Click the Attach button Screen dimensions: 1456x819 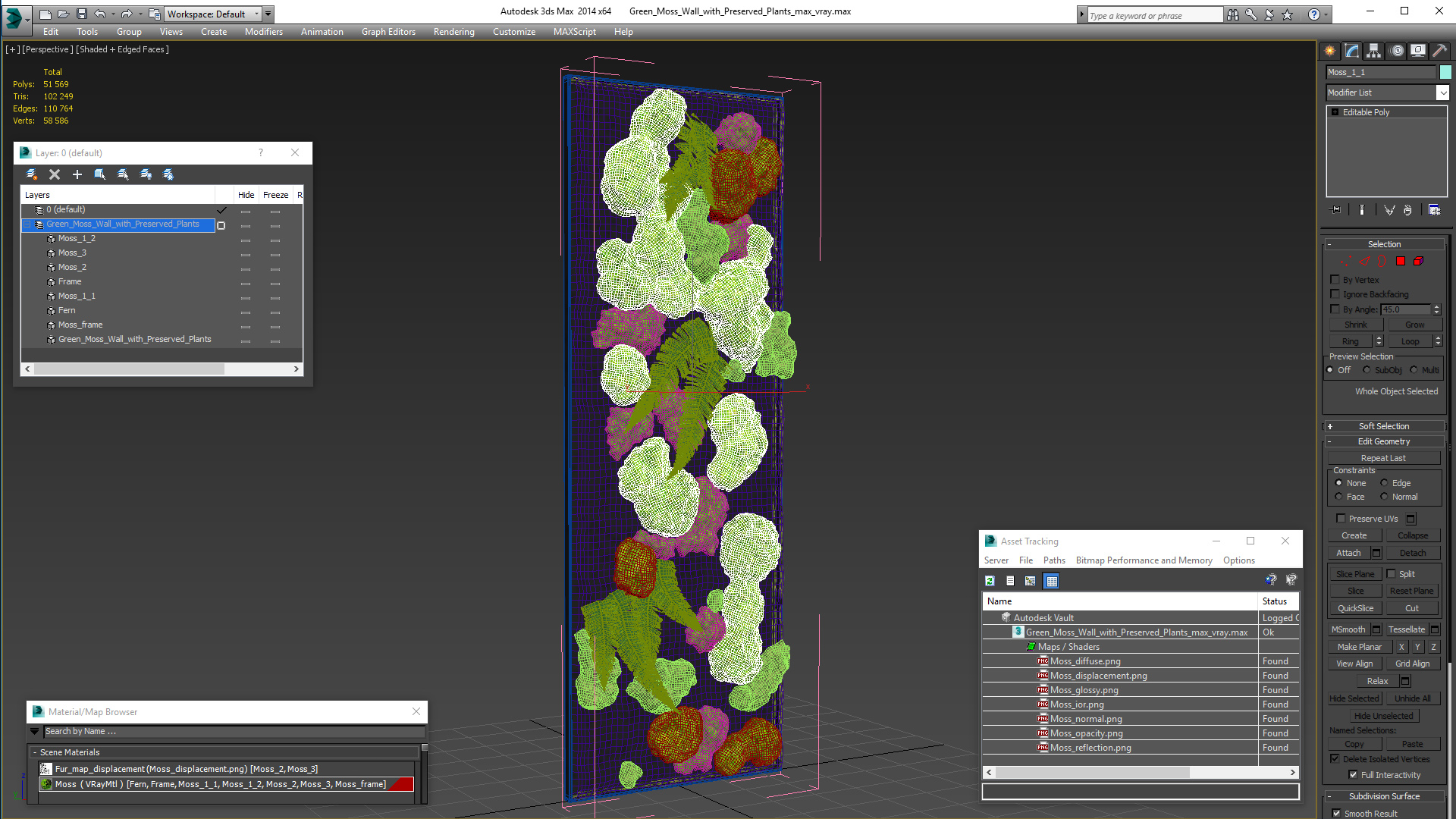[x=1348, y=553]
